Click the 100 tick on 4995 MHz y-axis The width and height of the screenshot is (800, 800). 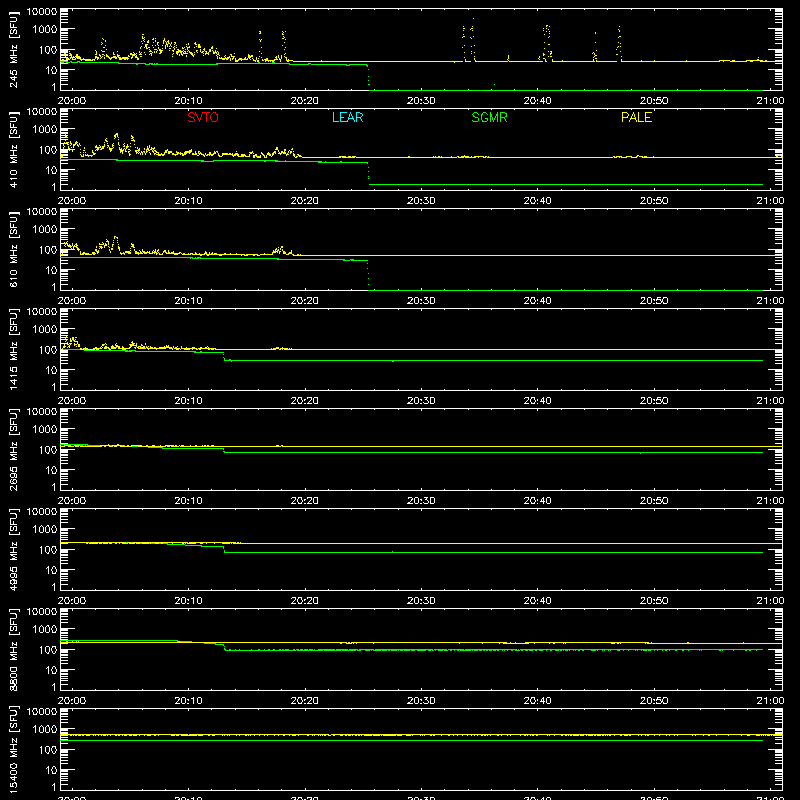coord(48,550)
